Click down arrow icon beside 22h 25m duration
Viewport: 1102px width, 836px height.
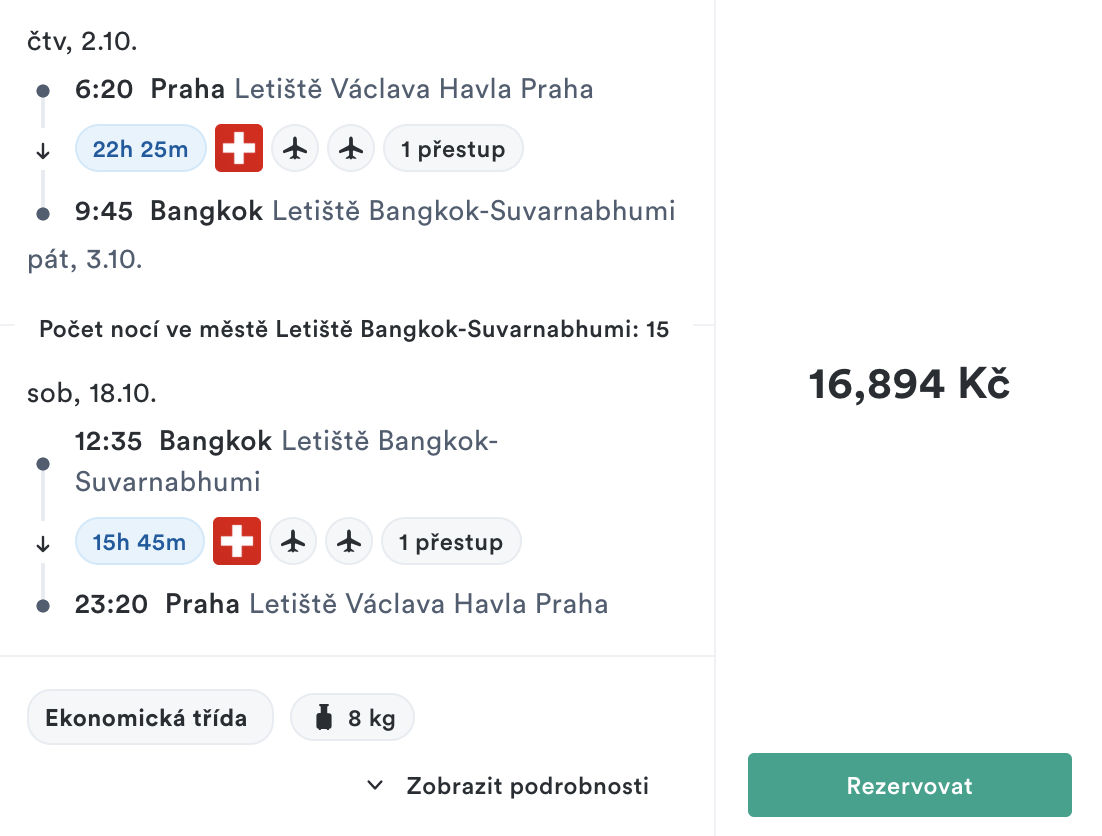[43, 151]
